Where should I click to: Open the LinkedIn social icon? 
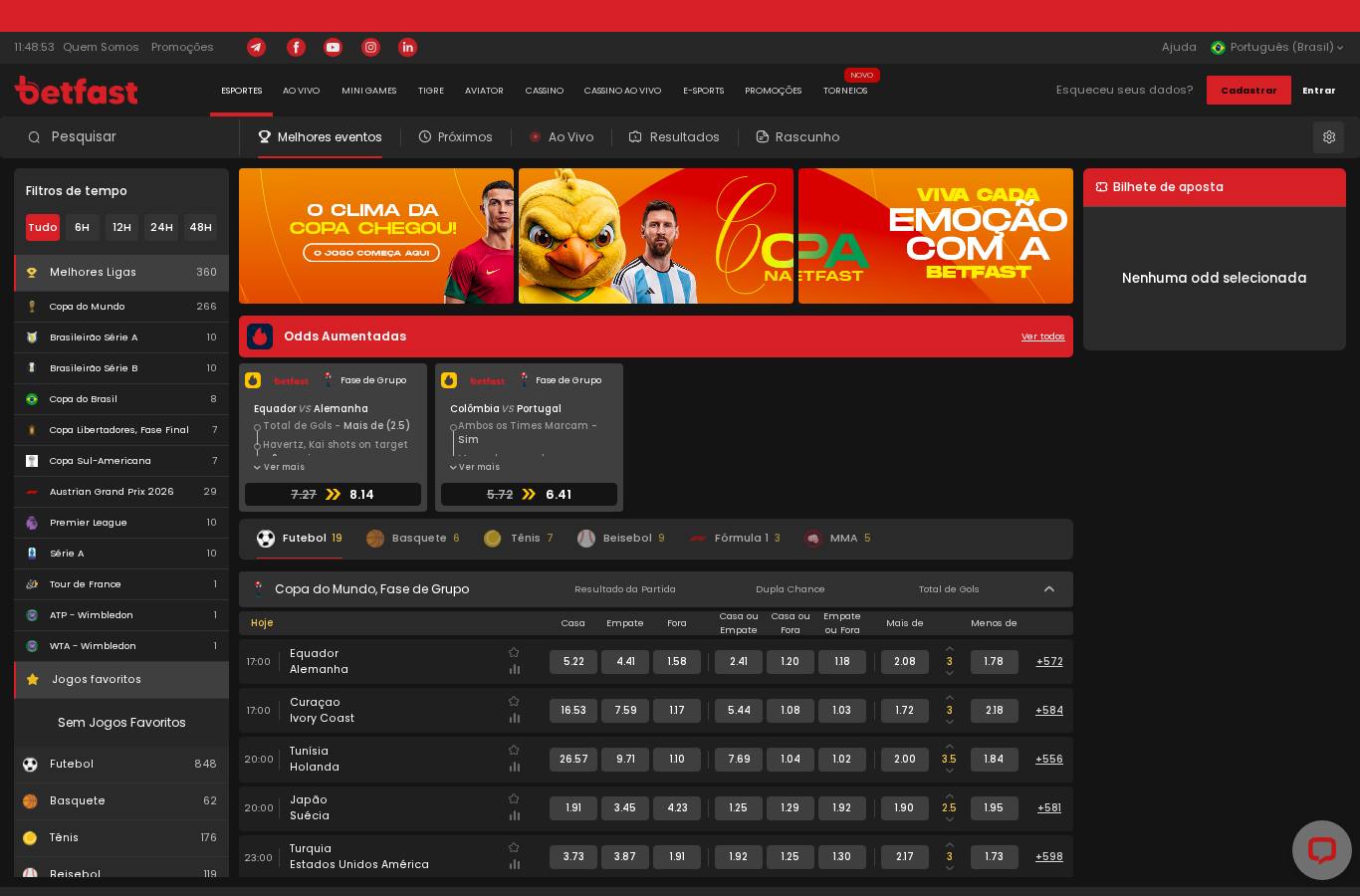tap(407, 47)
